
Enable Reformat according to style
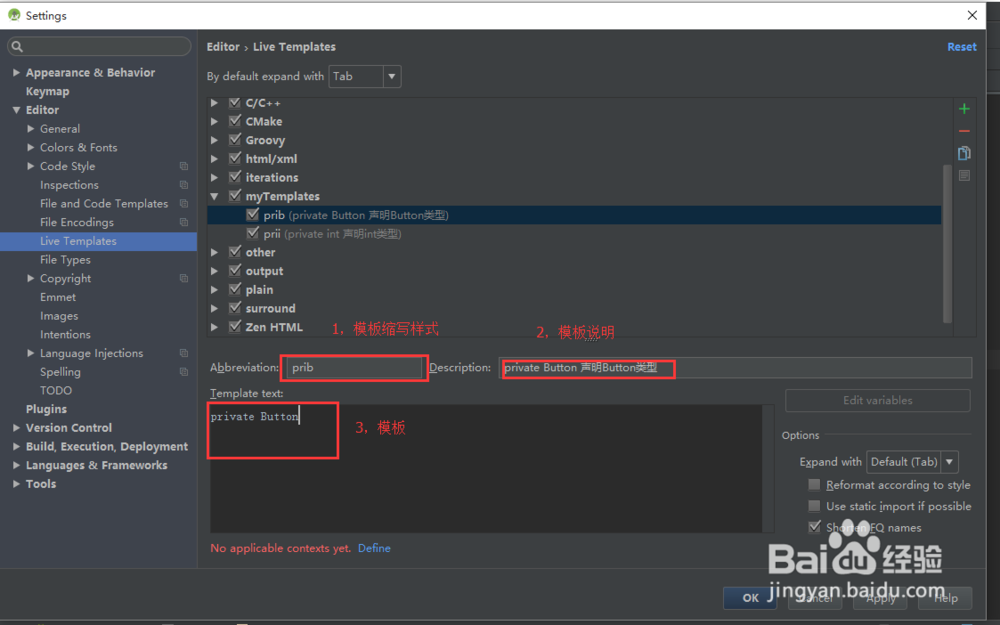pyautogui.click(x=815, y=484)
